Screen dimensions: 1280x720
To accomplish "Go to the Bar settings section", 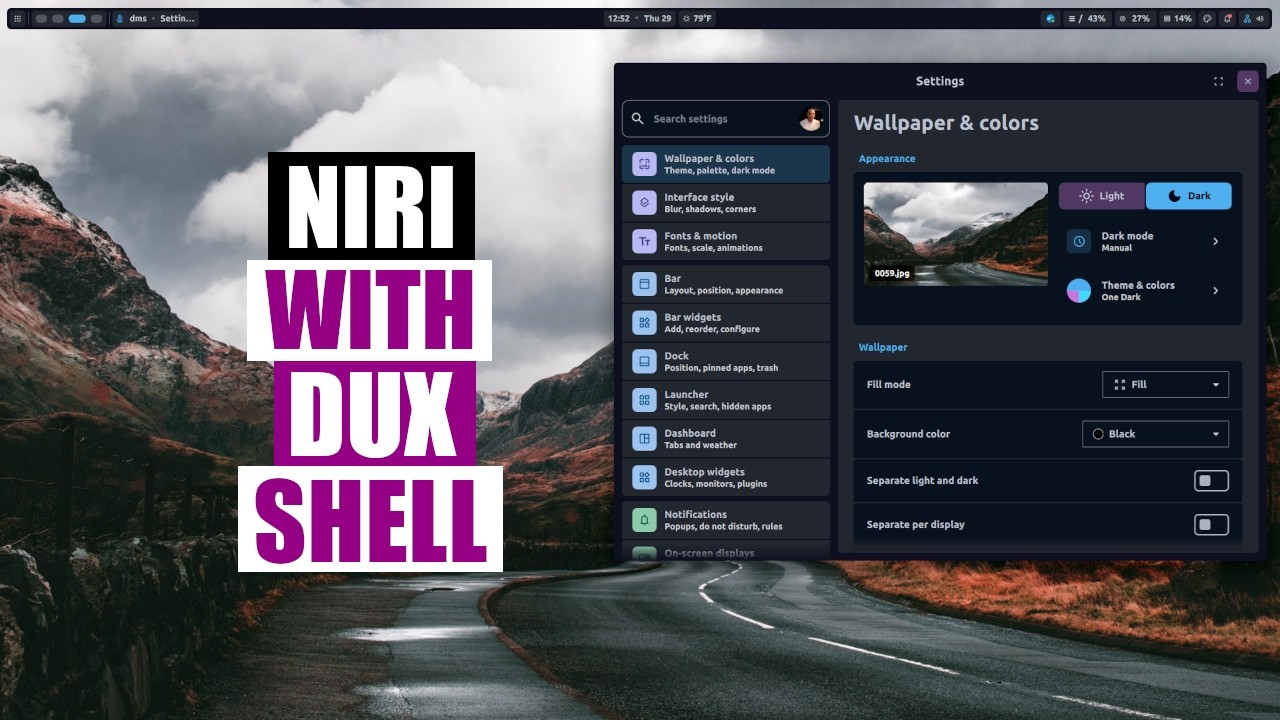I will click(x=726, y=284).
